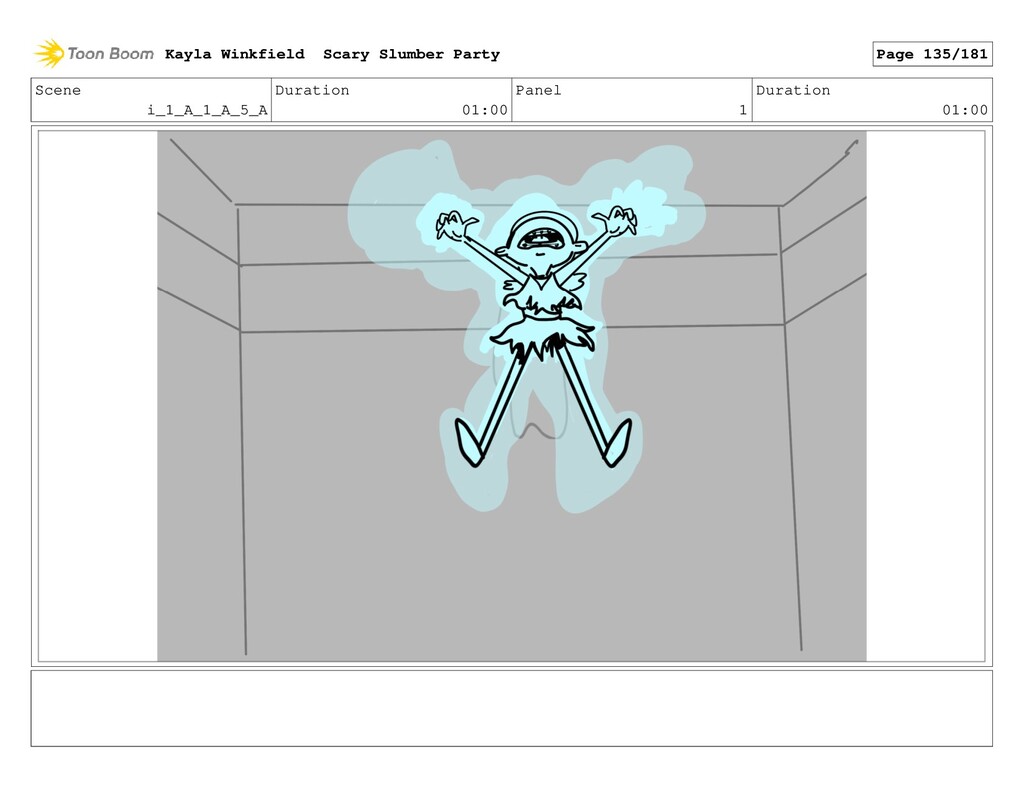The width and height of the screenshot is (1024, 793).
Task: Click the panel number 1
Action: (743, 110)
